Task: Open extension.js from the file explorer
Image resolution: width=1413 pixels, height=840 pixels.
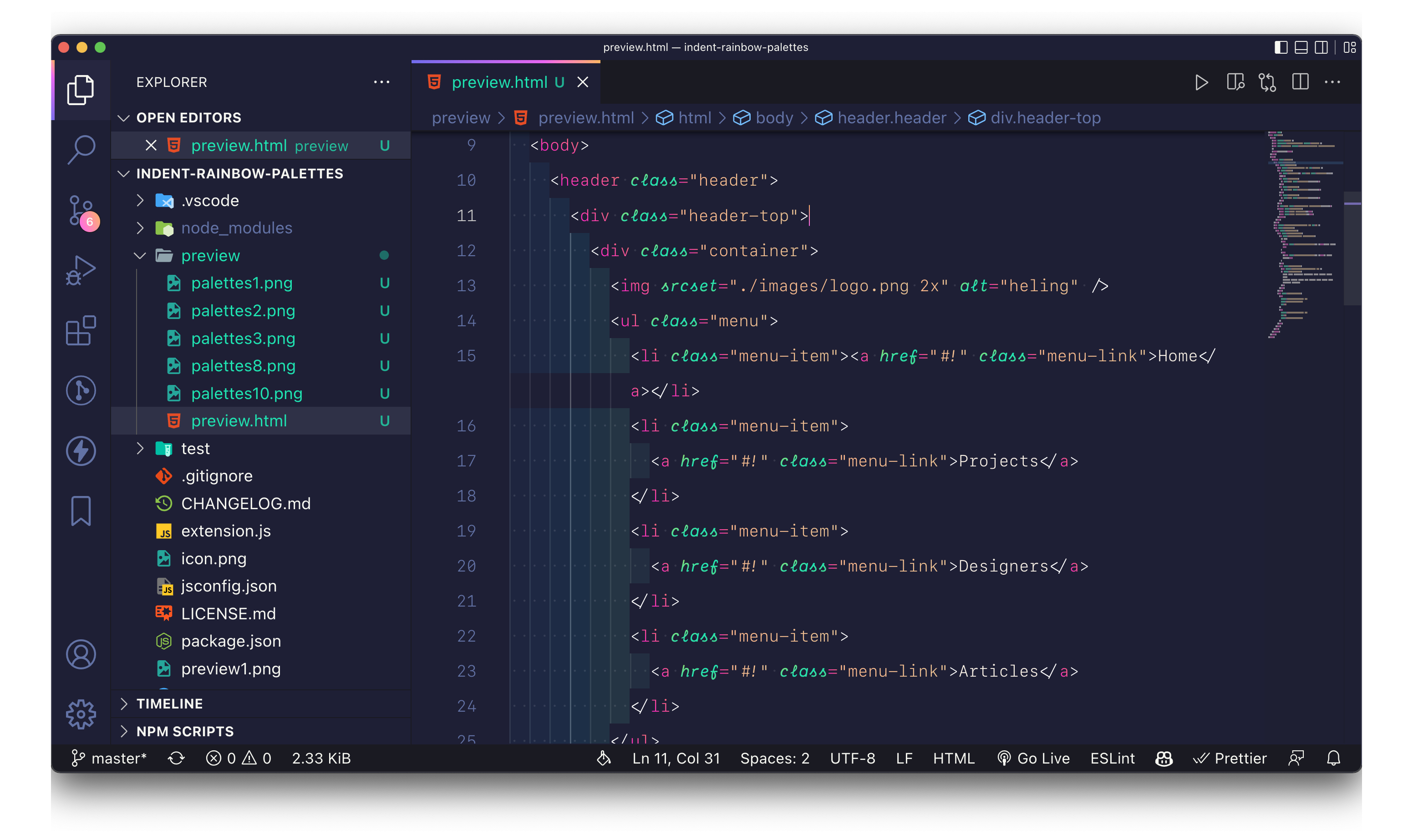Action: pyautogui.click(x=225, y=531)
